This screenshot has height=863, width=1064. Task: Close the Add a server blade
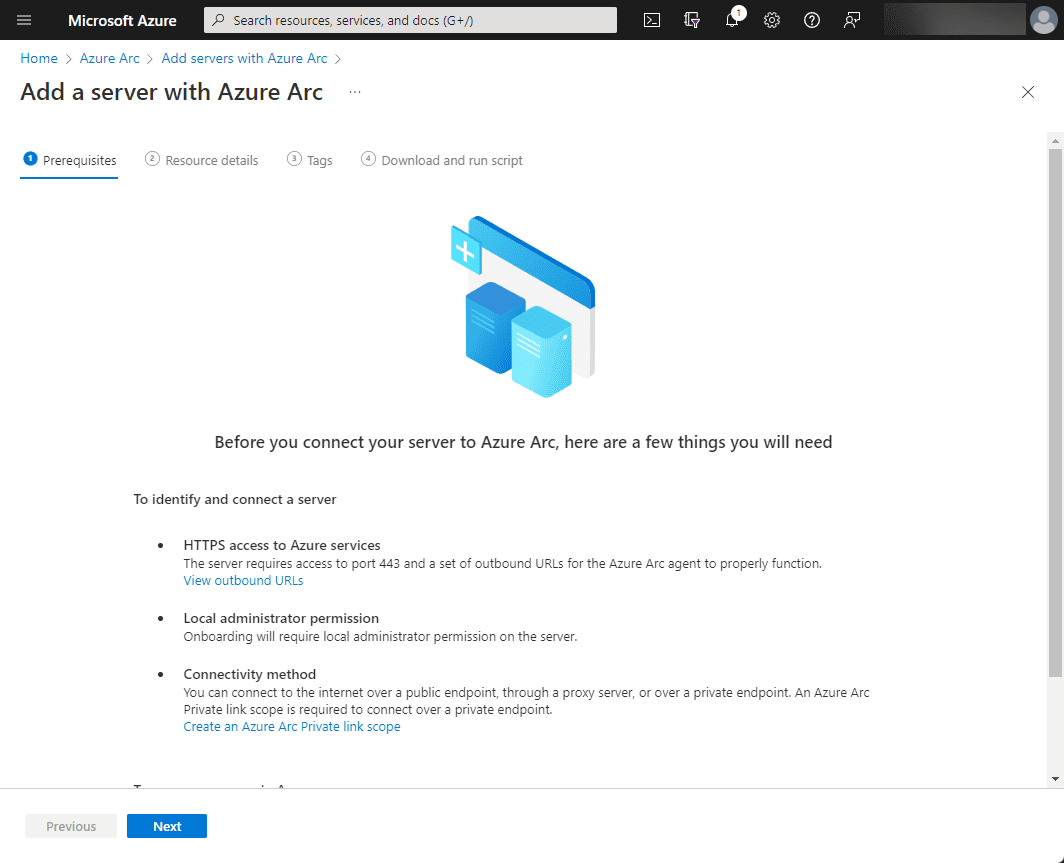[1028, 92]
